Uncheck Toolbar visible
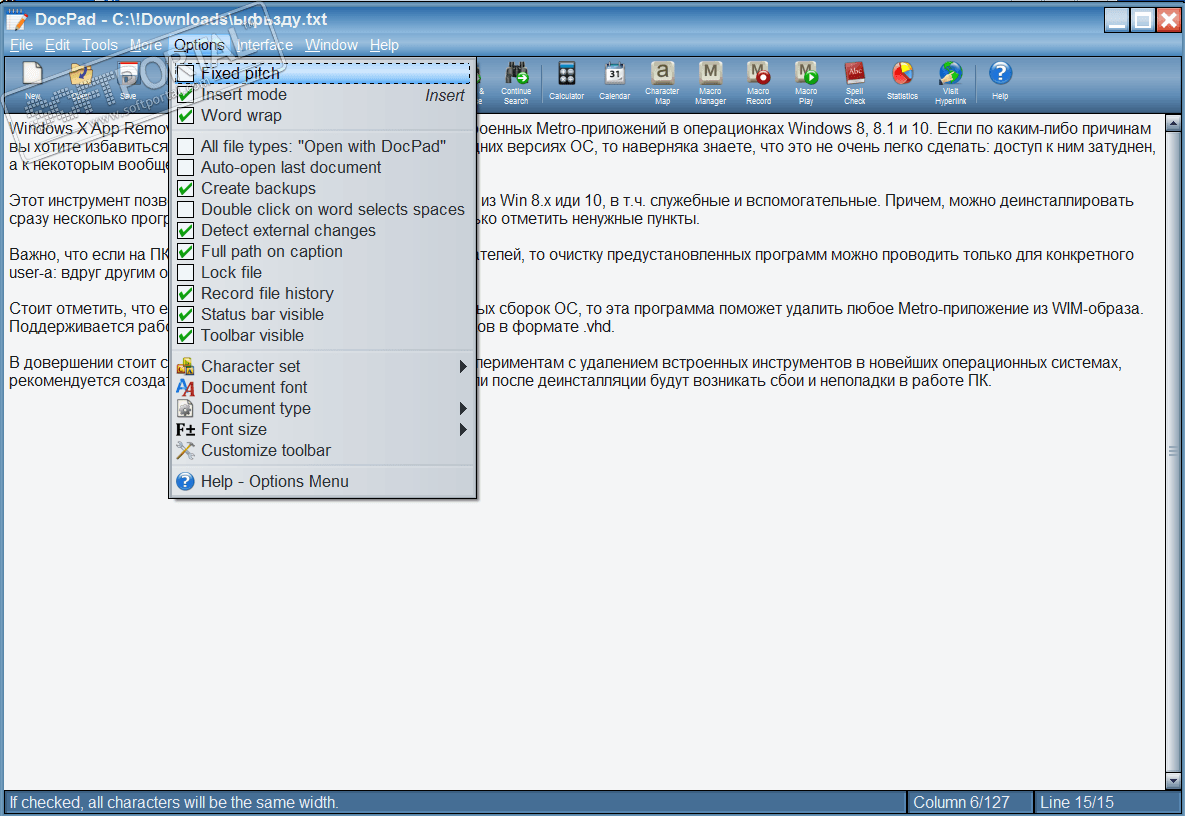 tap(185, 335)
